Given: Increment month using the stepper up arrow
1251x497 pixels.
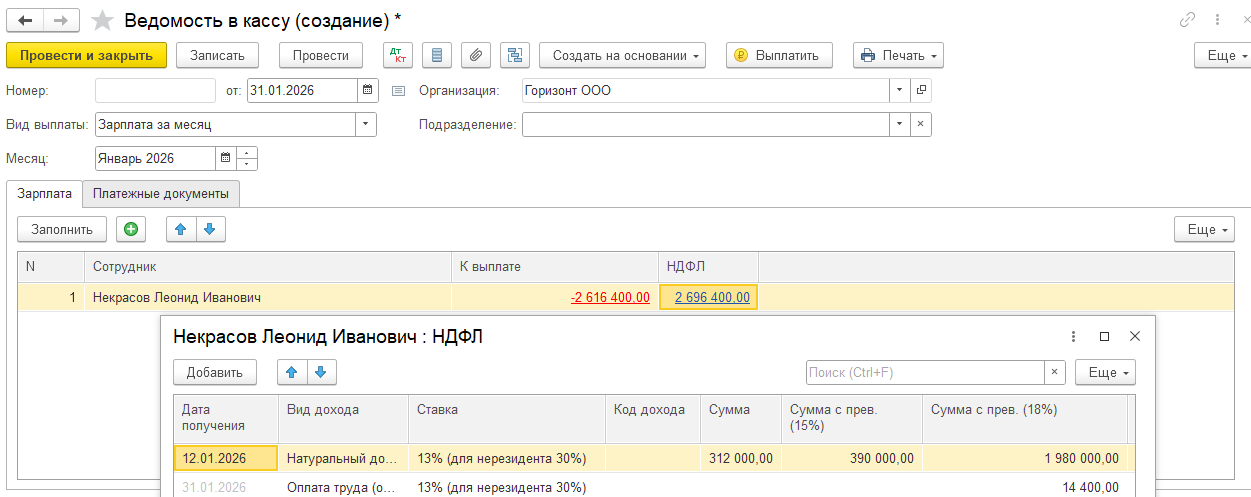Looking at the screenshot, I should tap(247, 153).
